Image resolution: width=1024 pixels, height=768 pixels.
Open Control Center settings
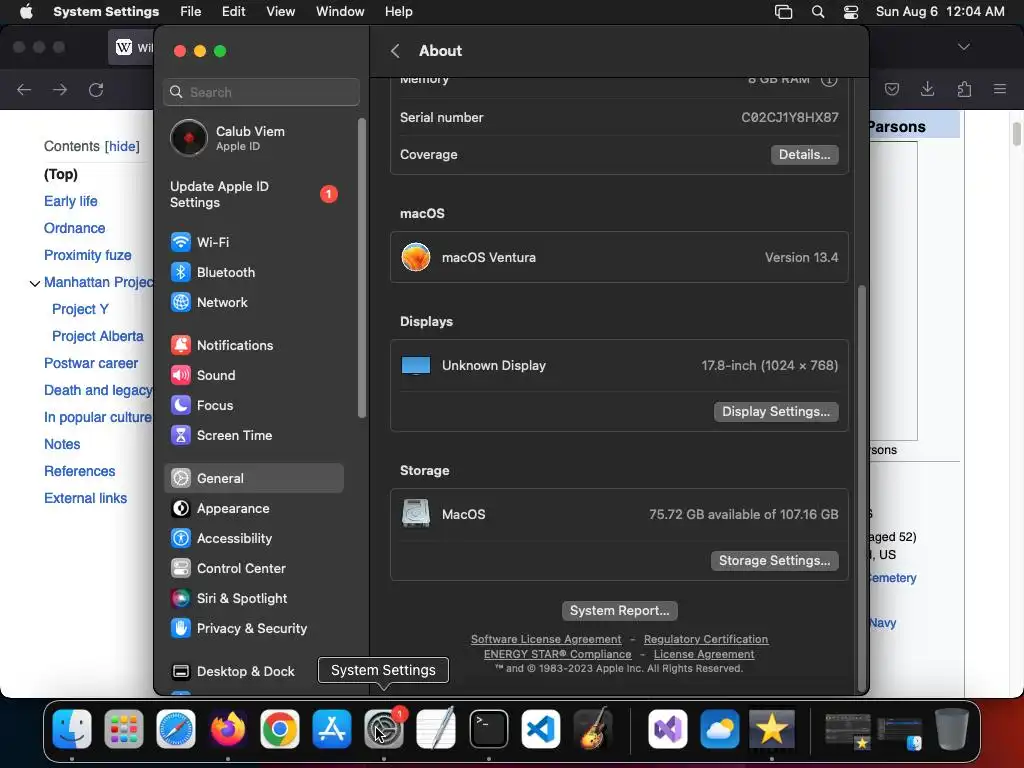pos(253,568)
